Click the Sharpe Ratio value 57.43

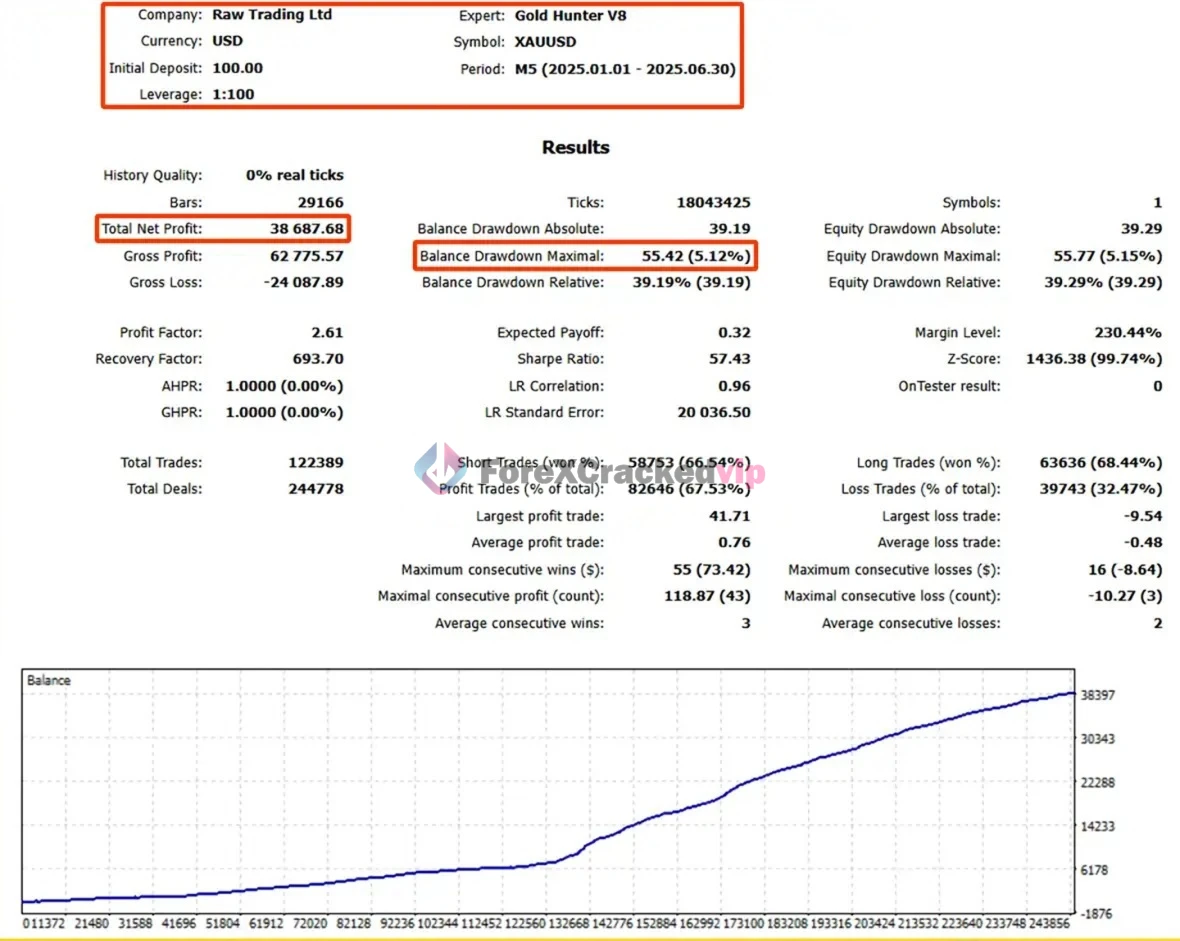[x=730, y=359]
